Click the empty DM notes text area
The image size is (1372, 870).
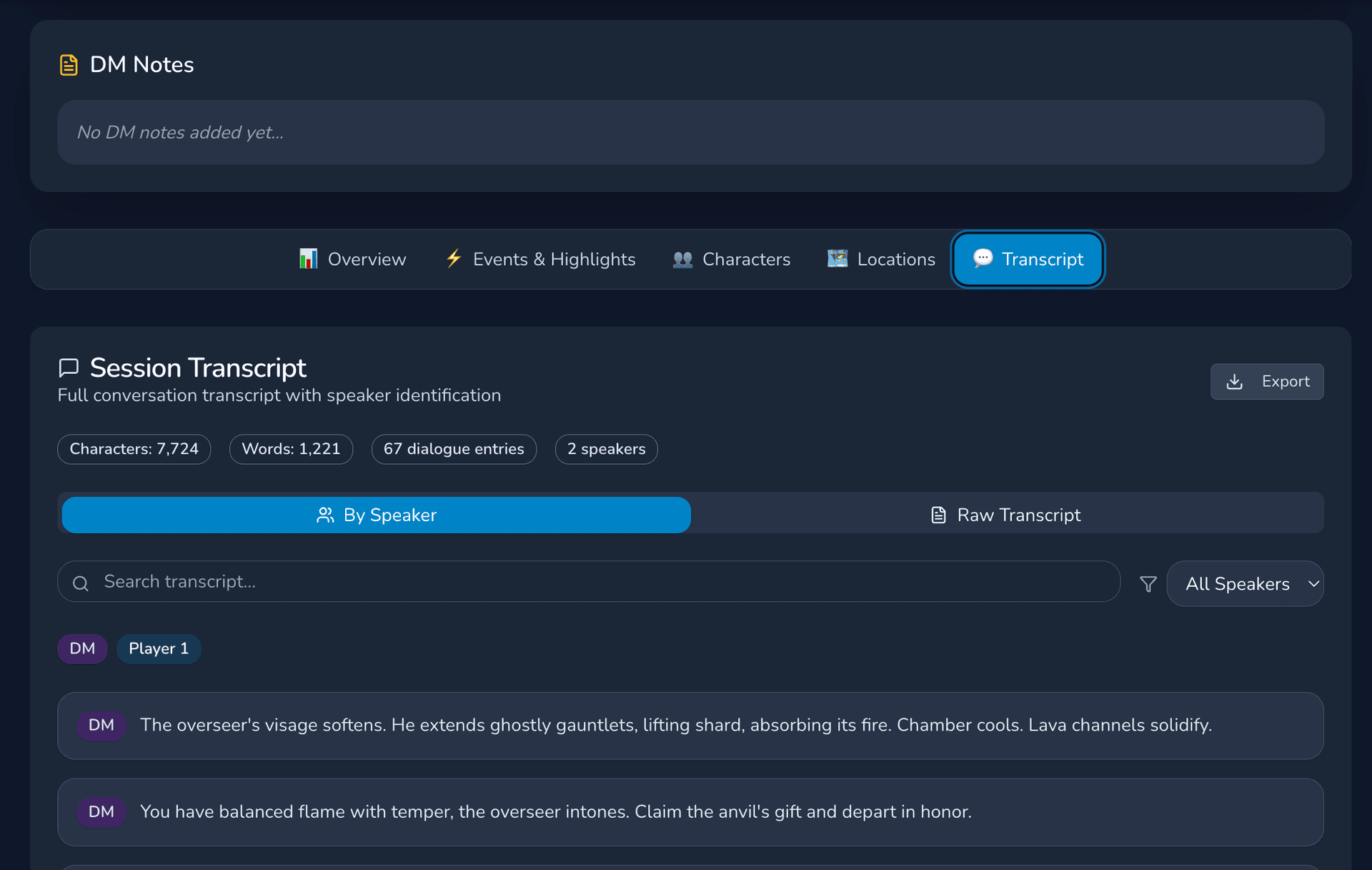click(x=690, y=132)
